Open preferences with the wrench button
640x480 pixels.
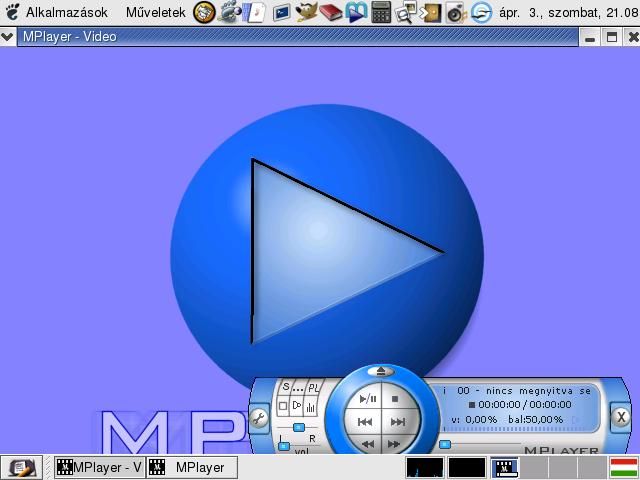click(x=259, y=418)
